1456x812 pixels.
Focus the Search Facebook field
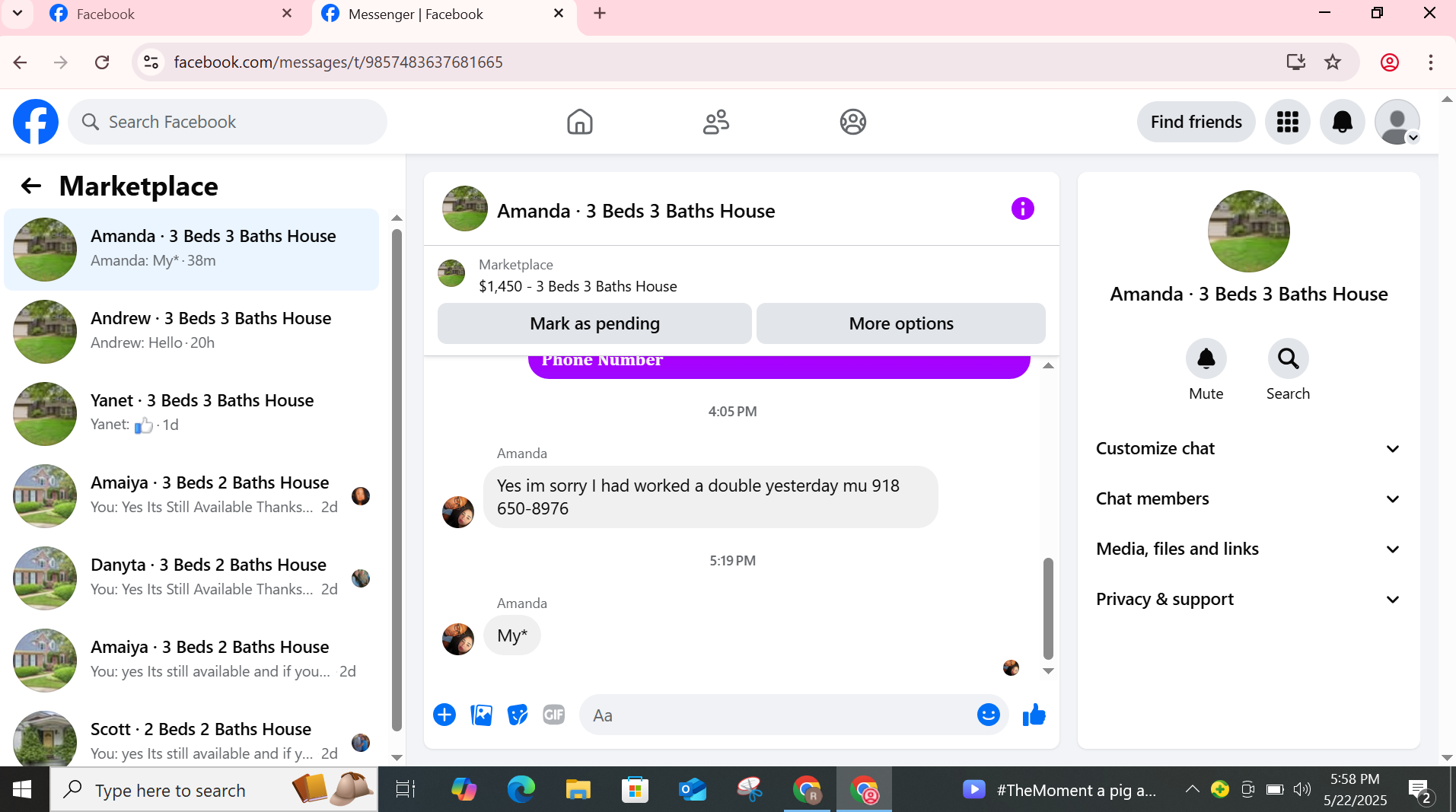(228, 122)
